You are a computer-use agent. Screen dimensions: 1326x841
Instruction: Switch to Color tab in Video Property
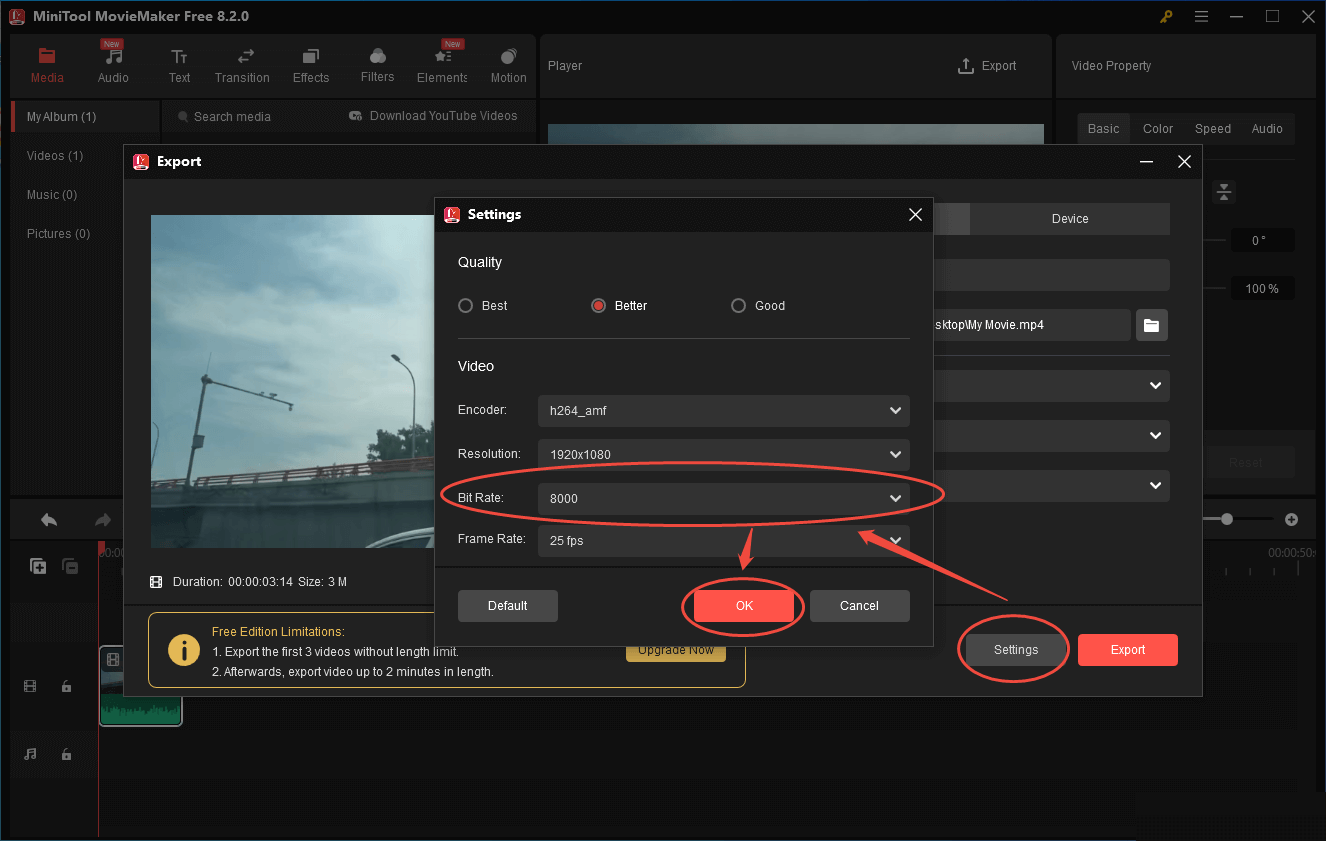(x=1158, y=129)
